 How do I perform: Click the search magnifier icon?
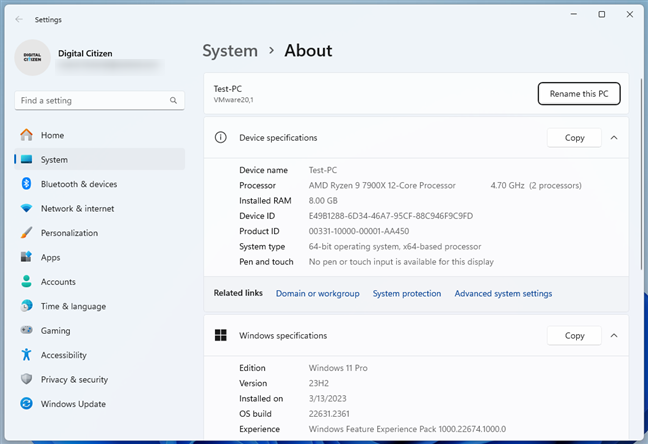pyautogui.click(x=173, y=100)
